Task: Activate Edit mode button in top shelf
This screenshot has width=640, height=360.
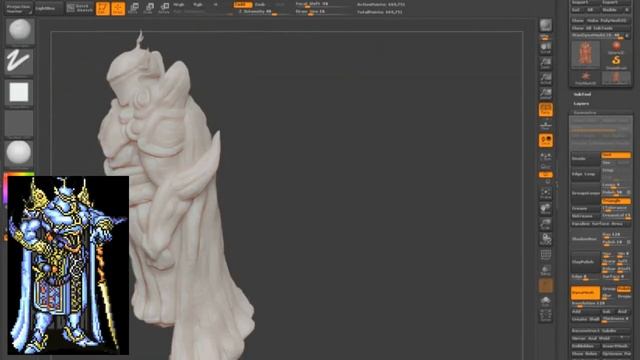Action: pos(103,8)
